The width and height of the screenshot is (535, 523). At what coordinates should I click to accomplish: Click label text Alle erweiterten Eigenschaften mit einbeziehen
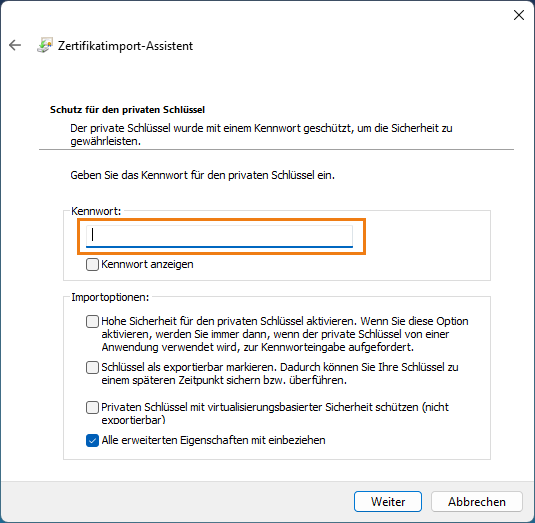point(213,440)
